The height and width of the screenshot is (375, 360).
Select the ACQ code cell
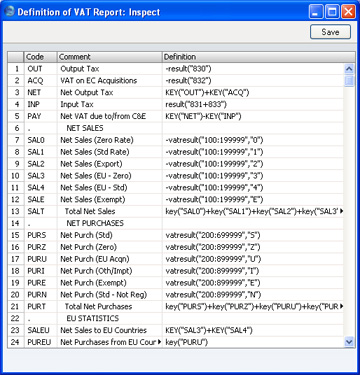41,81
